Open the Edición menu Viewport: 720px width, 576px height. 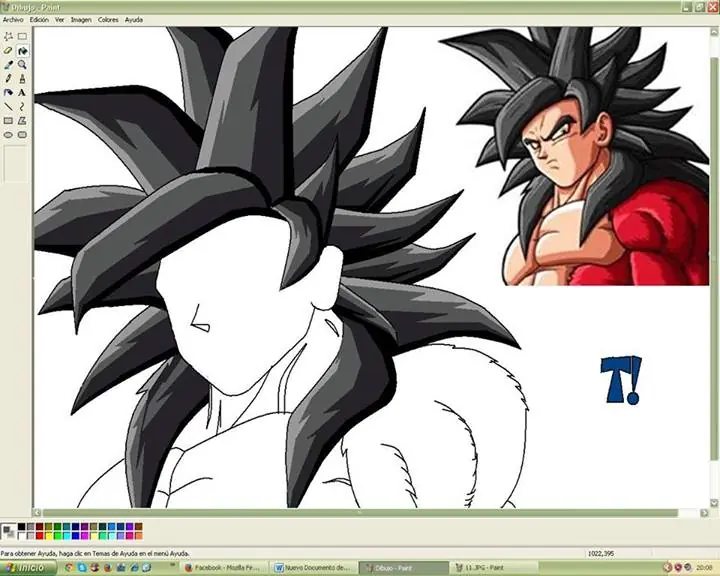(39, 20)
